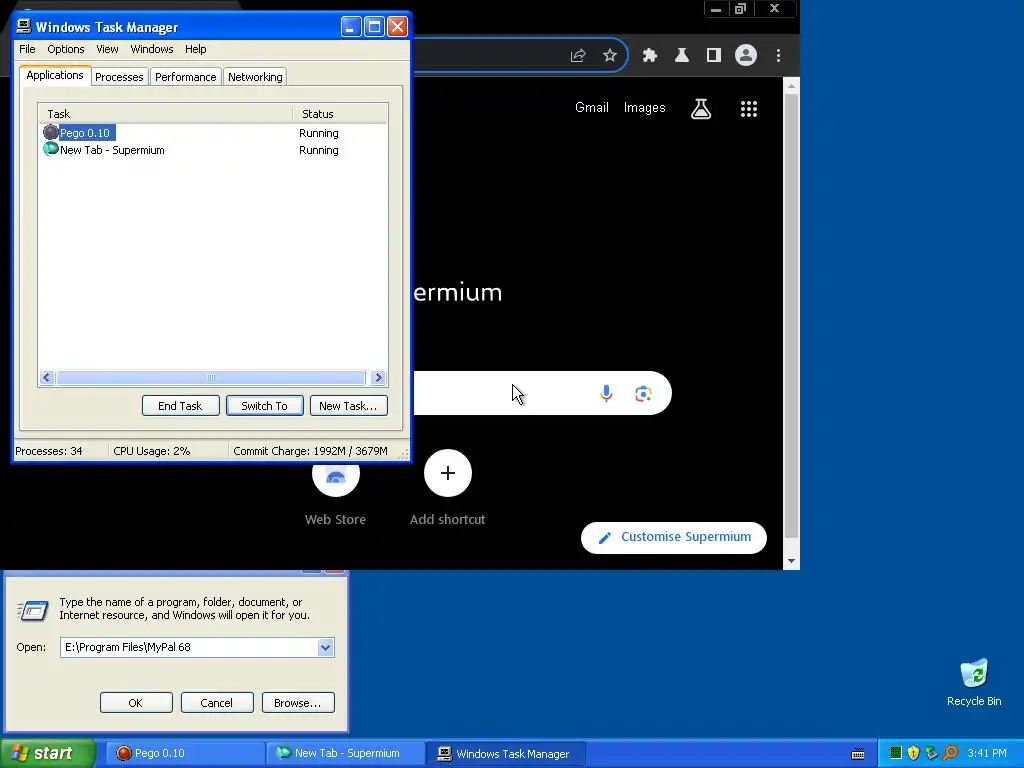Open the Extensions puzzle icon
This screenshot has width=1024, height=768.
coord(649,56)
